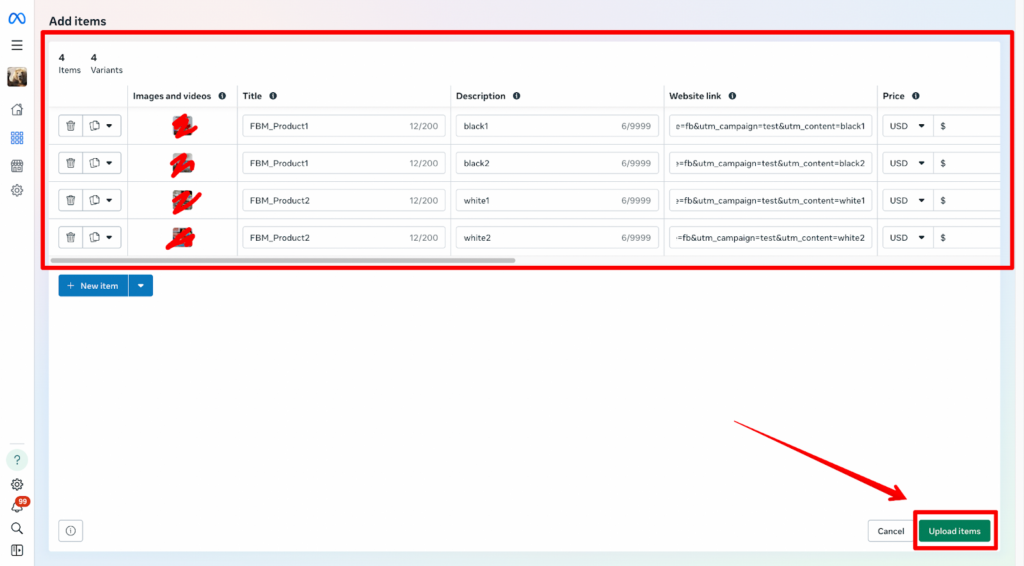Click website link field ending utm_content=white1

coord(771,200)
